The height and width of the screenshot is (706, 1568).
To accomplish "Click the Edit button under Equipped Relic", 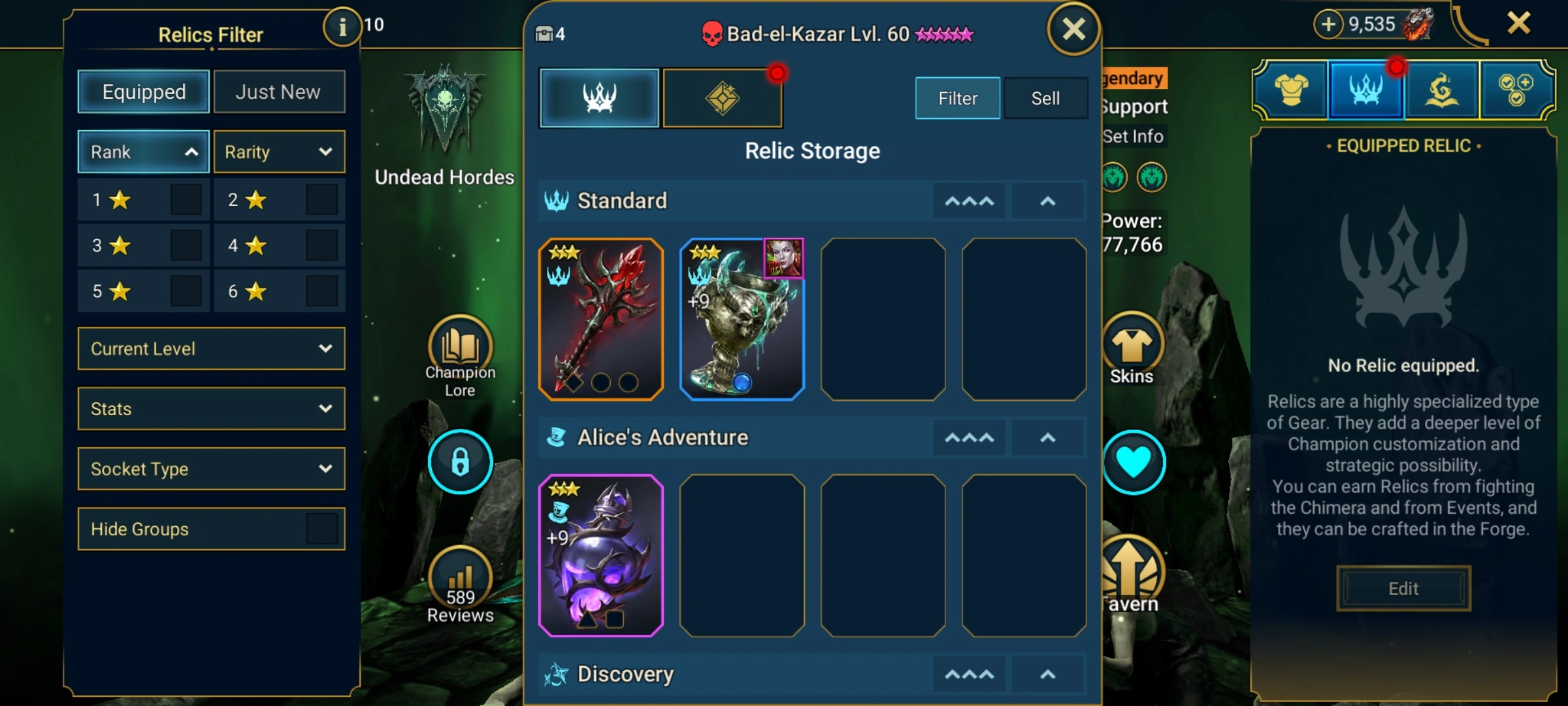I will click(x=1403, y=588).
